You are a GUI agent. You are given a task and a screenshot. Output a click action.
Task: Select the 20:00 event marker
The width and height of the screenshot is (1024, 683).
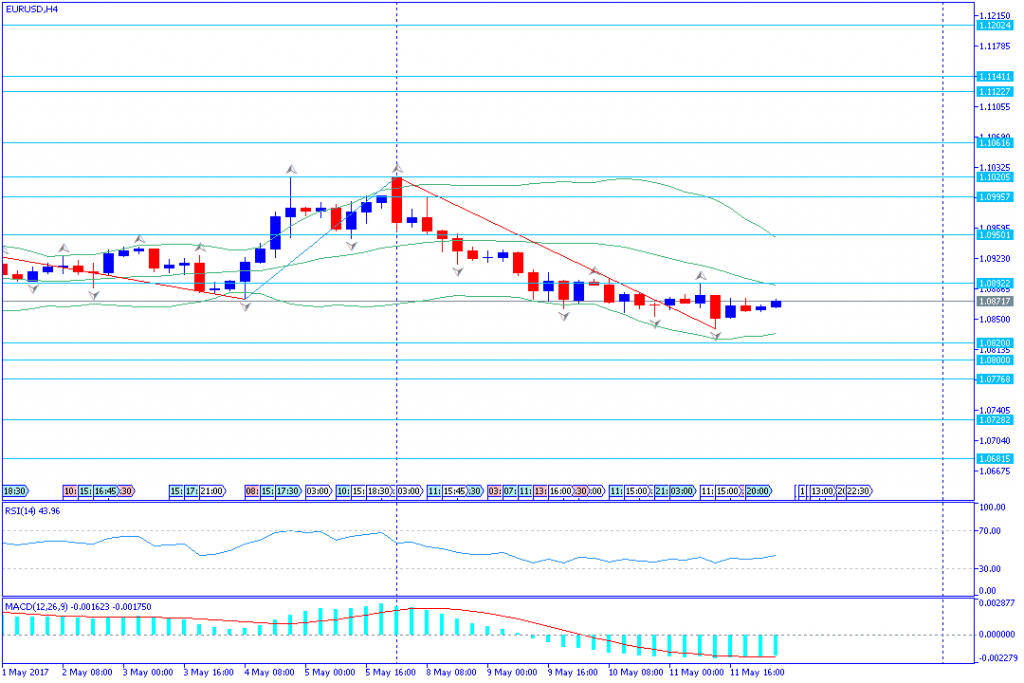(757, 491)
